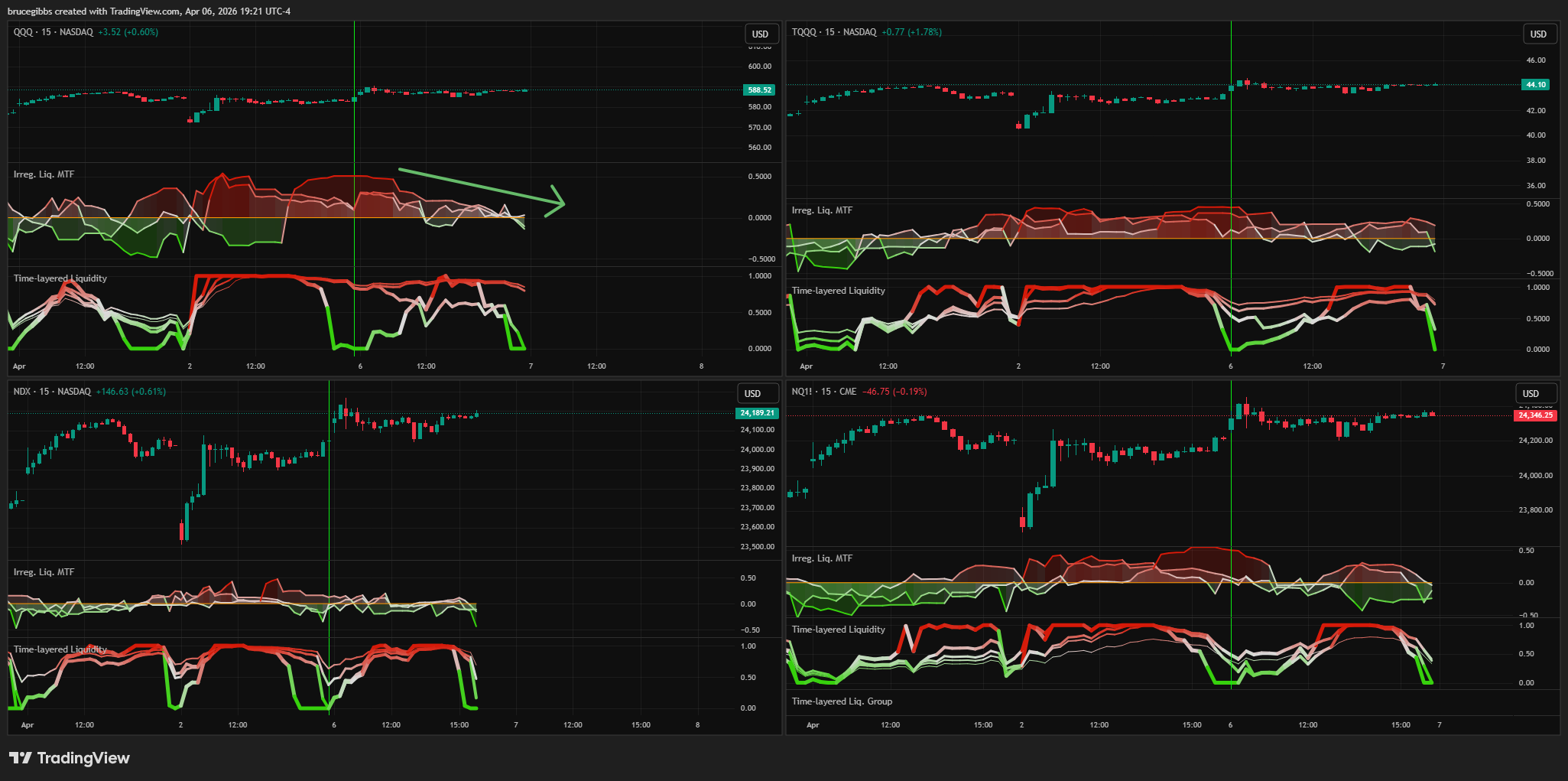Image resolution: width=1568 pixels, height=781 pixels.
Task: Click the brucegibbs created with TradingView.com header
Action: tap(148, 11)
